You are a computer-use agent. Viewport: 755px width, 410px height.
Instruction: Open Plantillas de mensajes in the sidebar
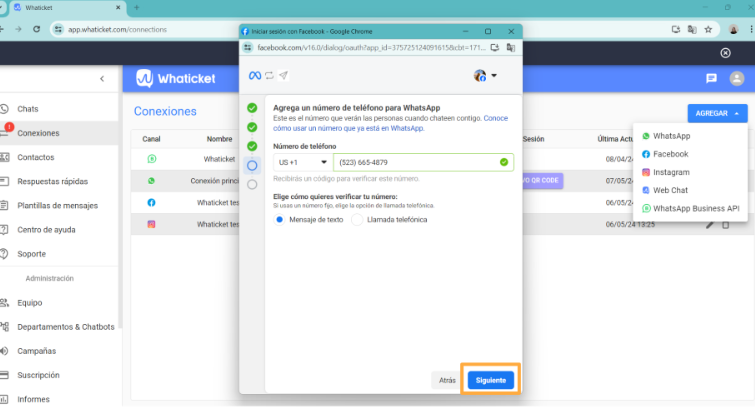click(x=57, y=205)
